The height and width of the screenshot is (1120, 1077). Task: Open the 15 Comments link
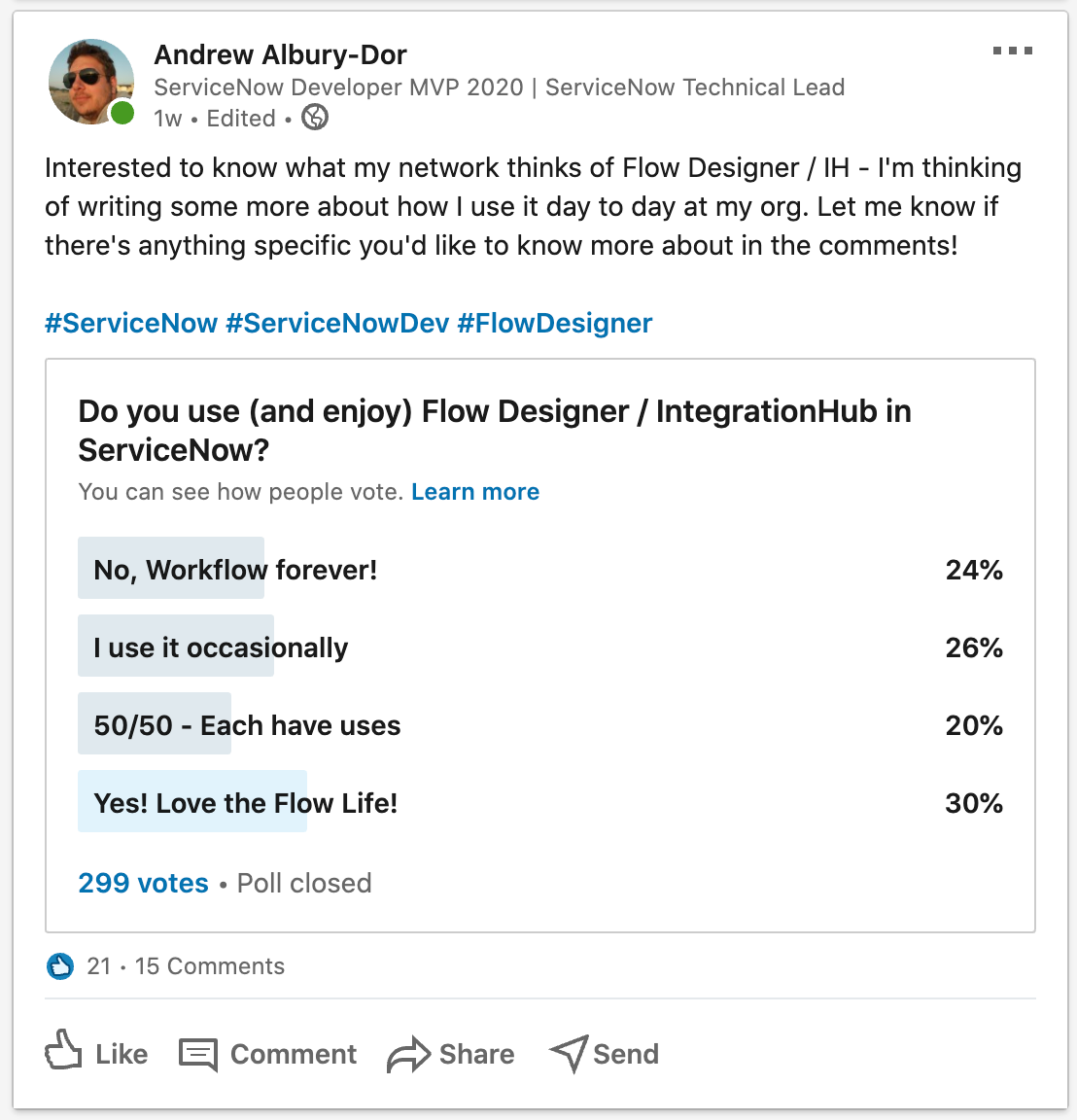(210, 966)
